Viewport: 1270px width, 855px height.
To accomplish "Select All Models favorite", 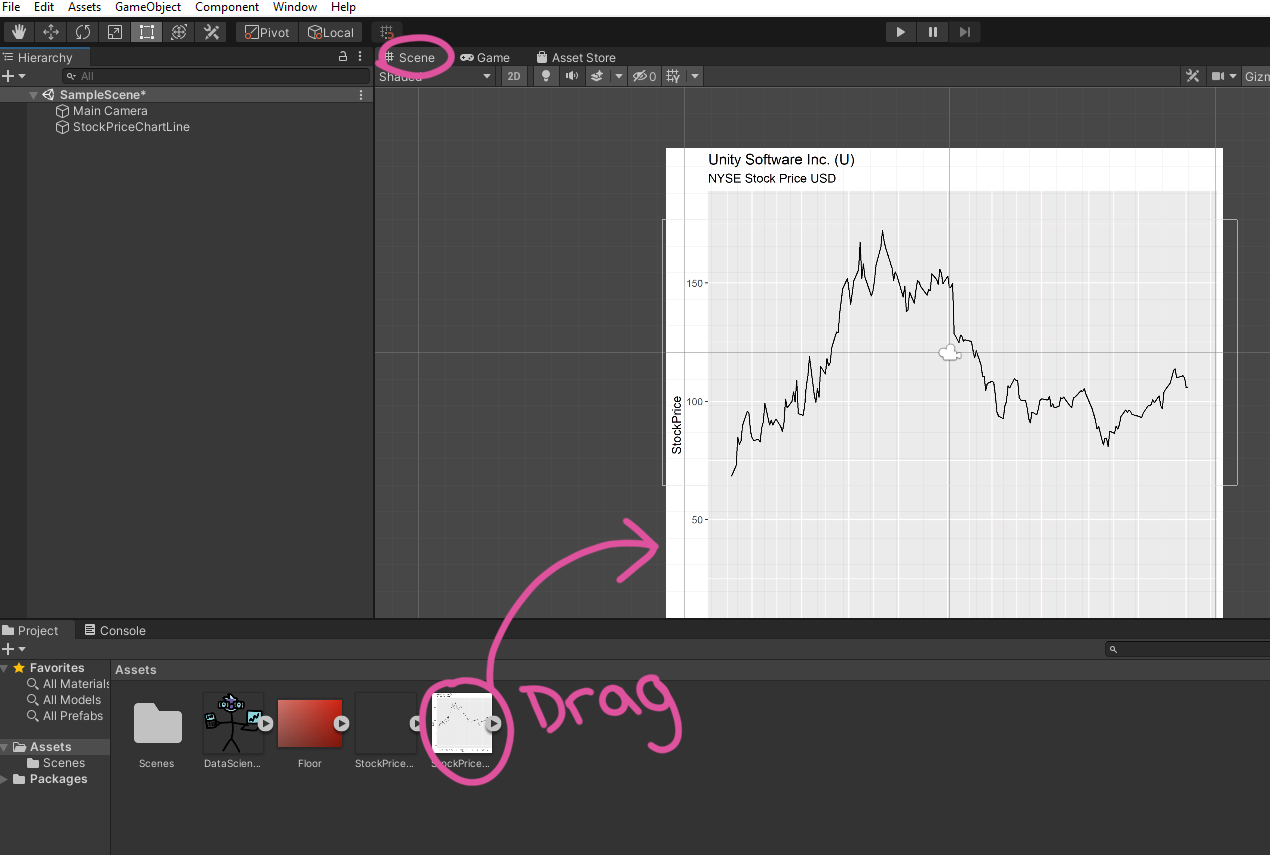I will pyautogui.click(x=64, y=700).
